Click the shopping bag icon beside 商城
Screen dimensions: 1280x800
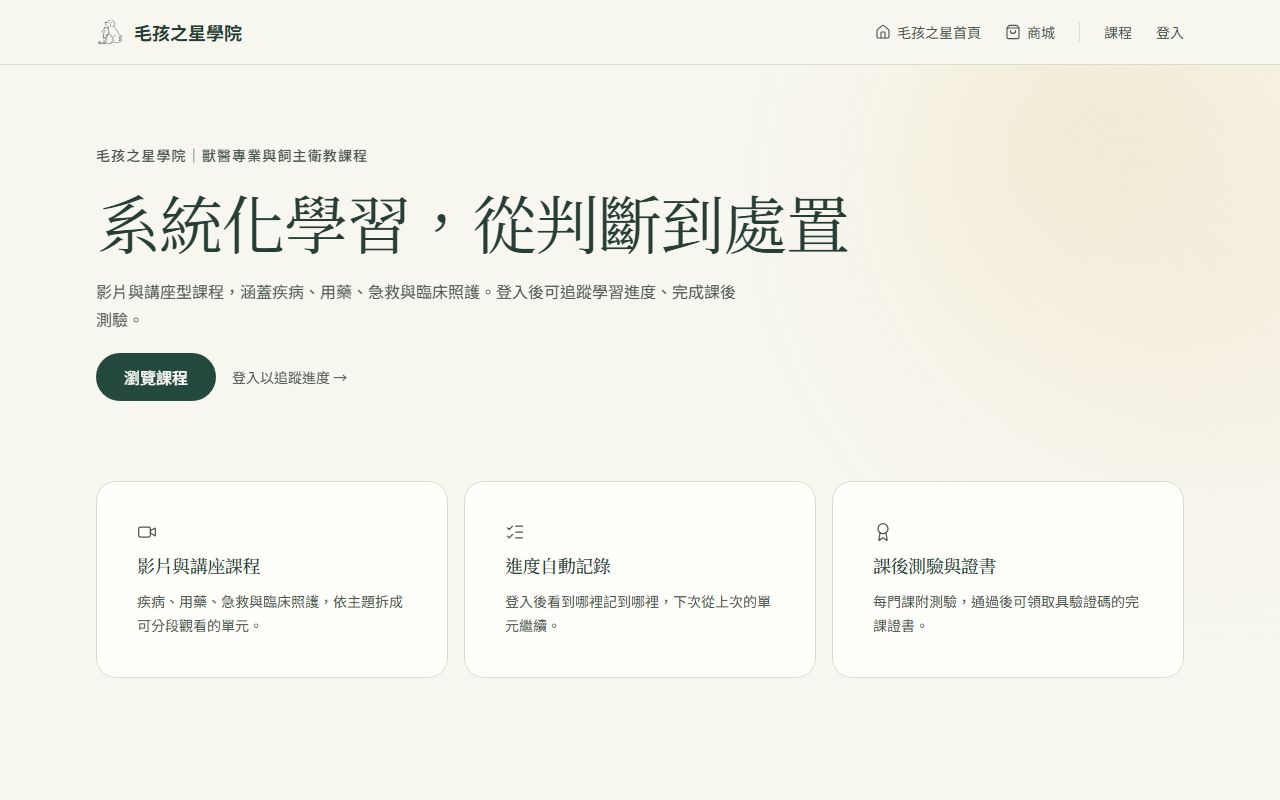(x=1013, y=32)
